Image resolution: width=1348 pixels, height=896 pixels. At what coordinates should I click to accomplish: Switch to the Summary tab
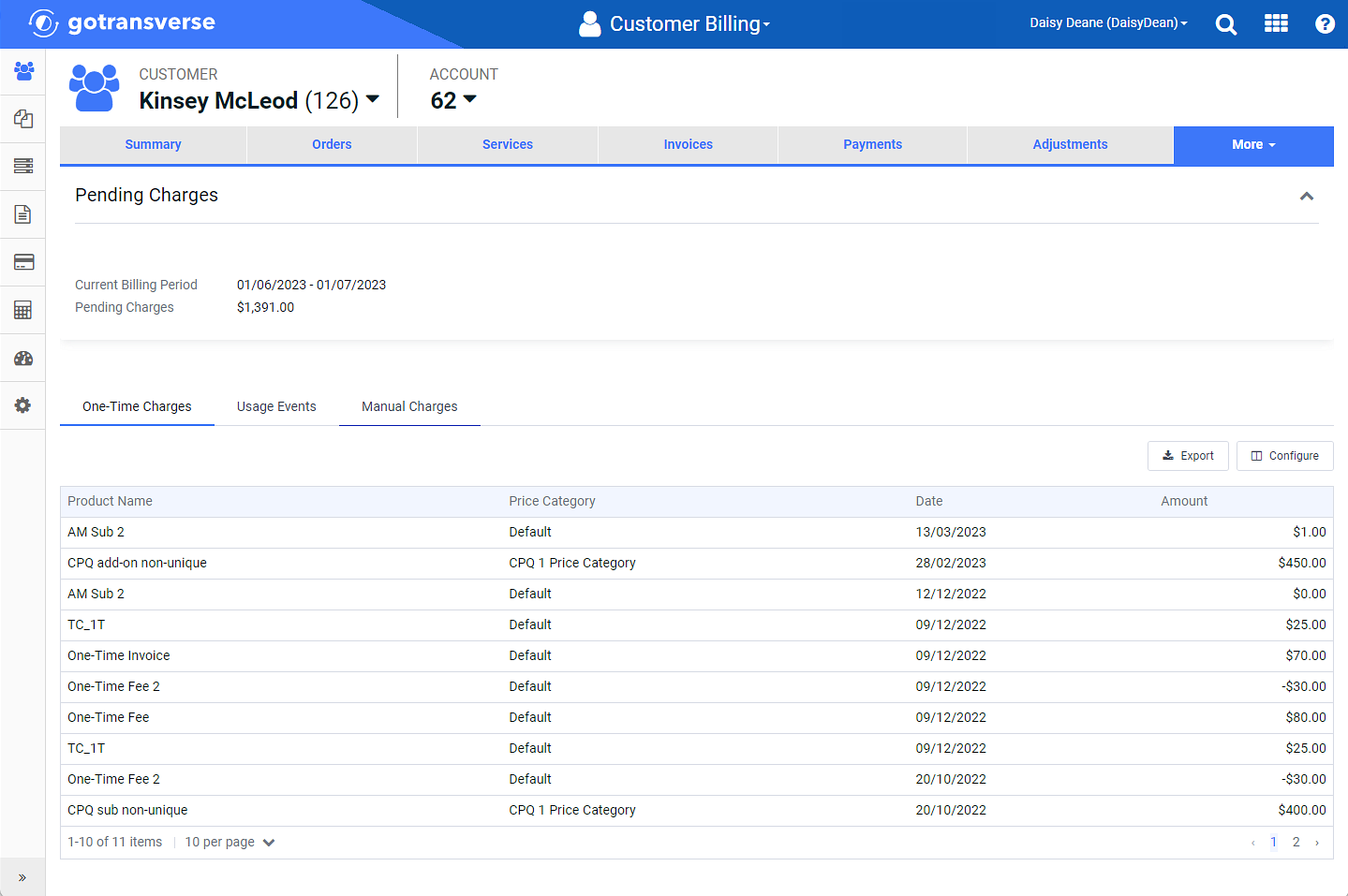154,145
